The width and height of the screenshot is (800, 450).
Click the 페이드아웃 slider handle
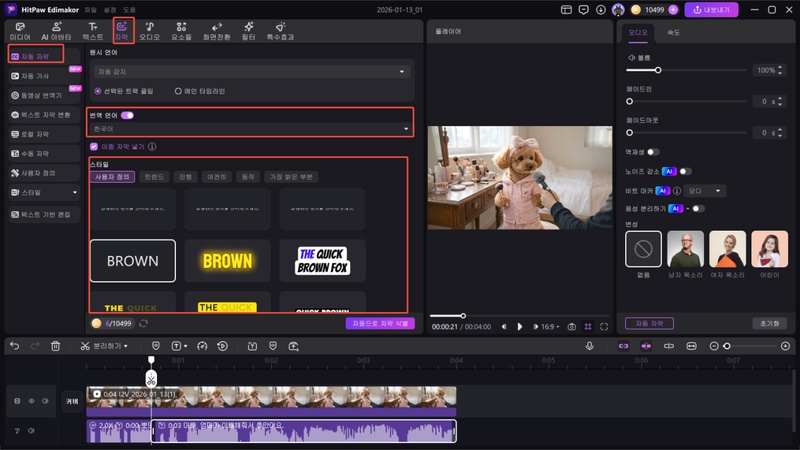coord(630,133)
